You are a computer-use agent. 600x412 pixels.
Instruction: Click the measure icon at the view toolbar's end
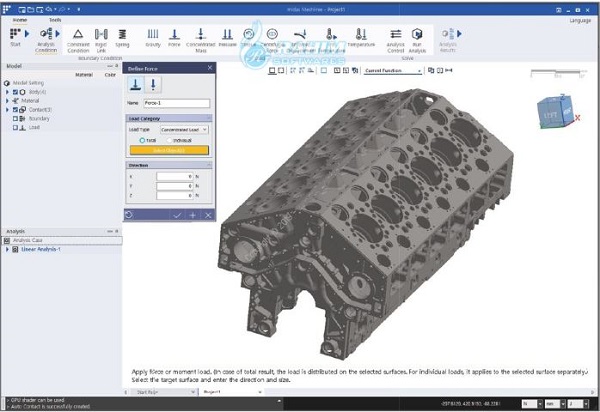pyautogui.click(x=448, y=70)
